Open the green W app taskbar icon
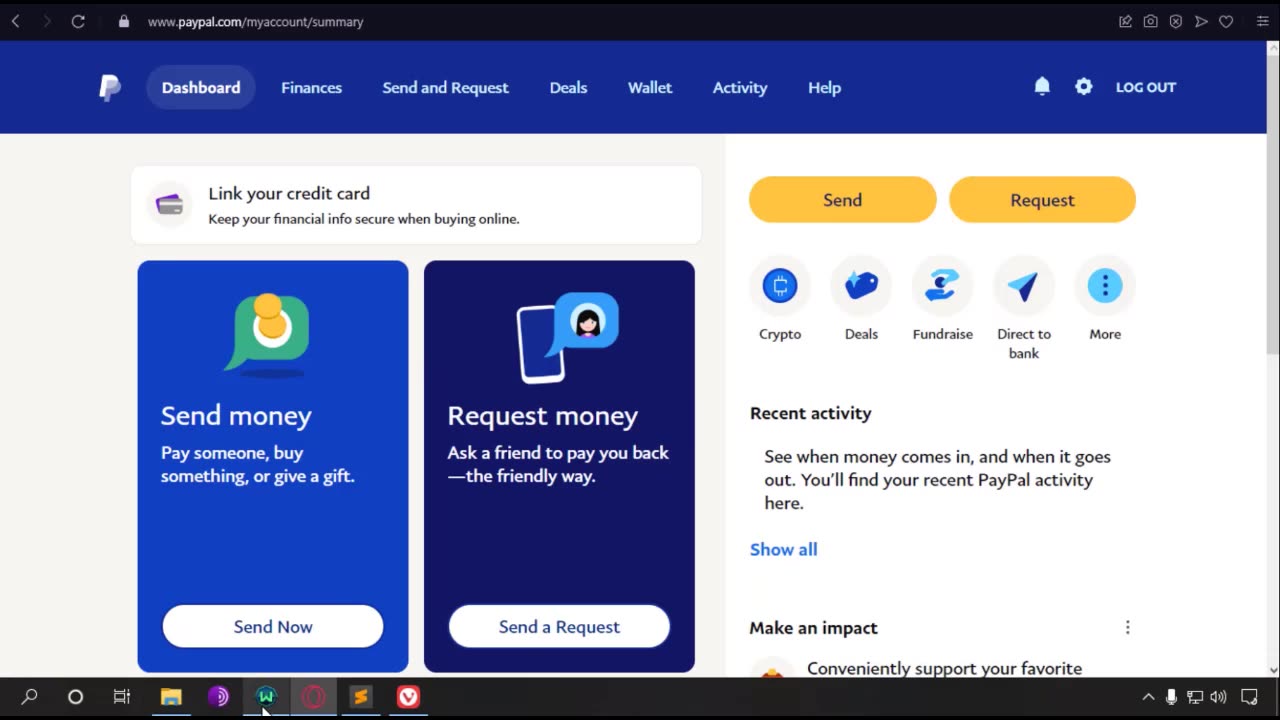The image size is (1280, 720). pos(266,697)
